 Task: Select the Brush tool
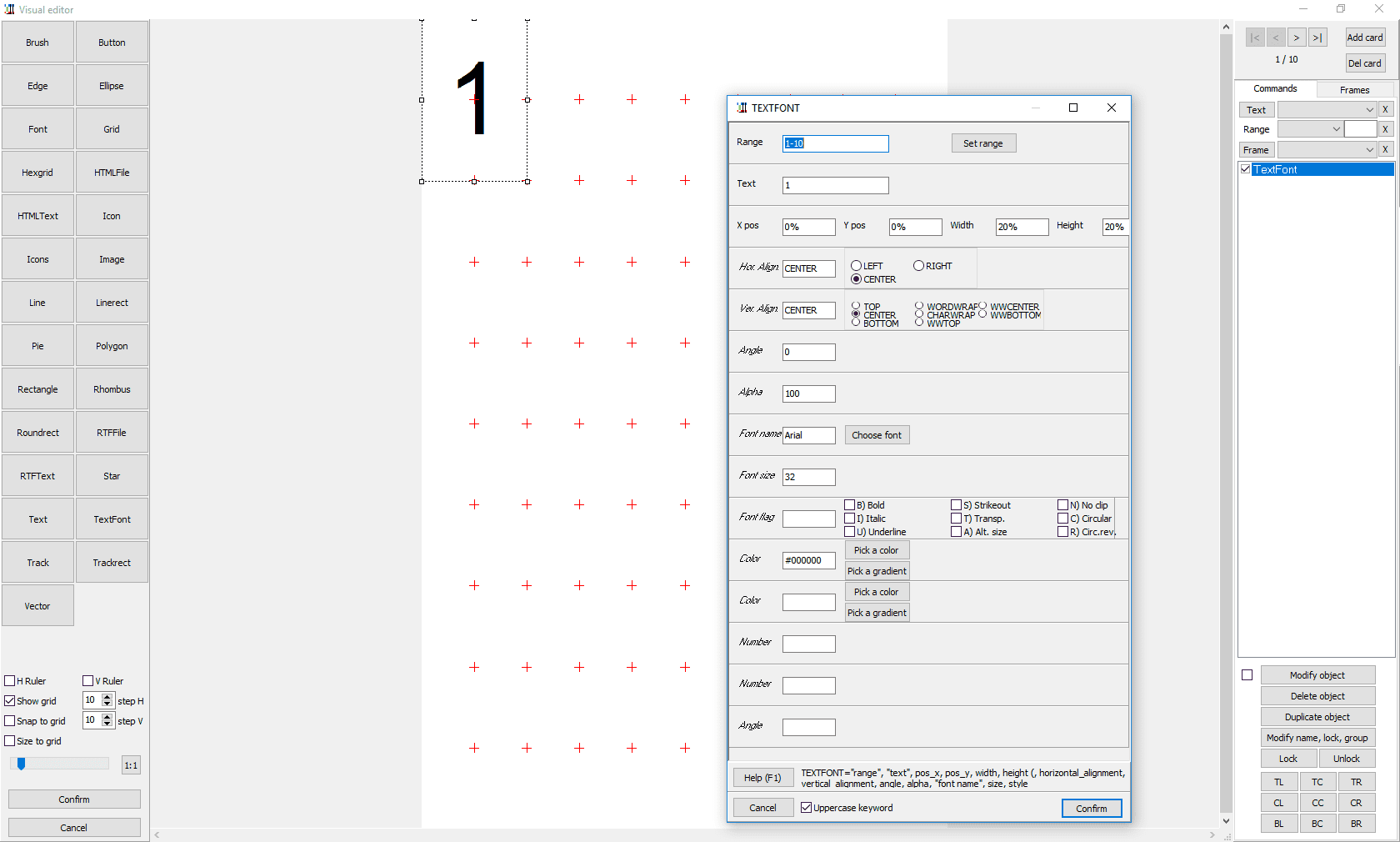click(x=37, y=43)
